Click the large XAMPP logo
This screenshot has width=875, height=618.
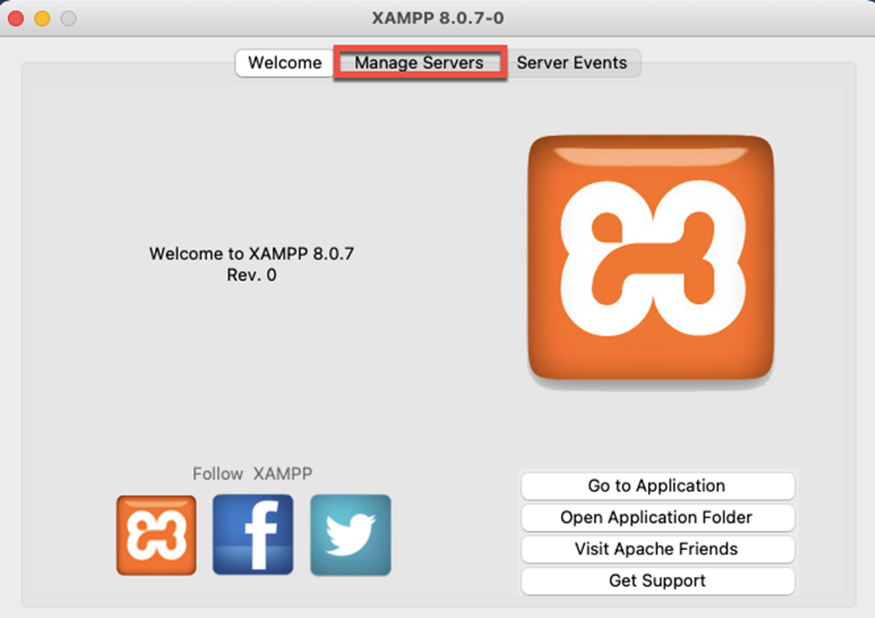coord(651,258)
